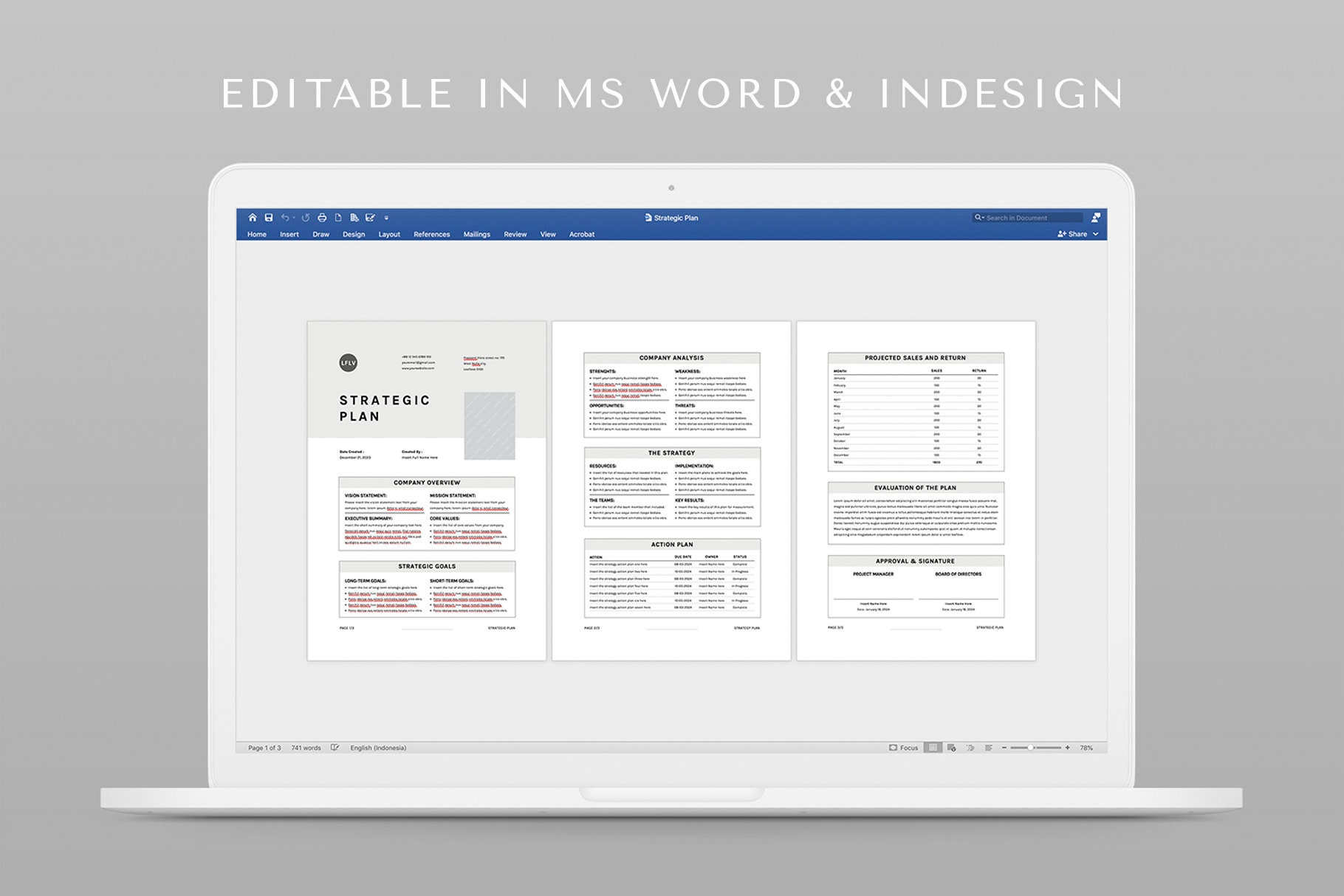Image resolution: width=1344 pixels, height=896 pixels.
Task: Click the Search in Document field
Action: point(1026,218)
